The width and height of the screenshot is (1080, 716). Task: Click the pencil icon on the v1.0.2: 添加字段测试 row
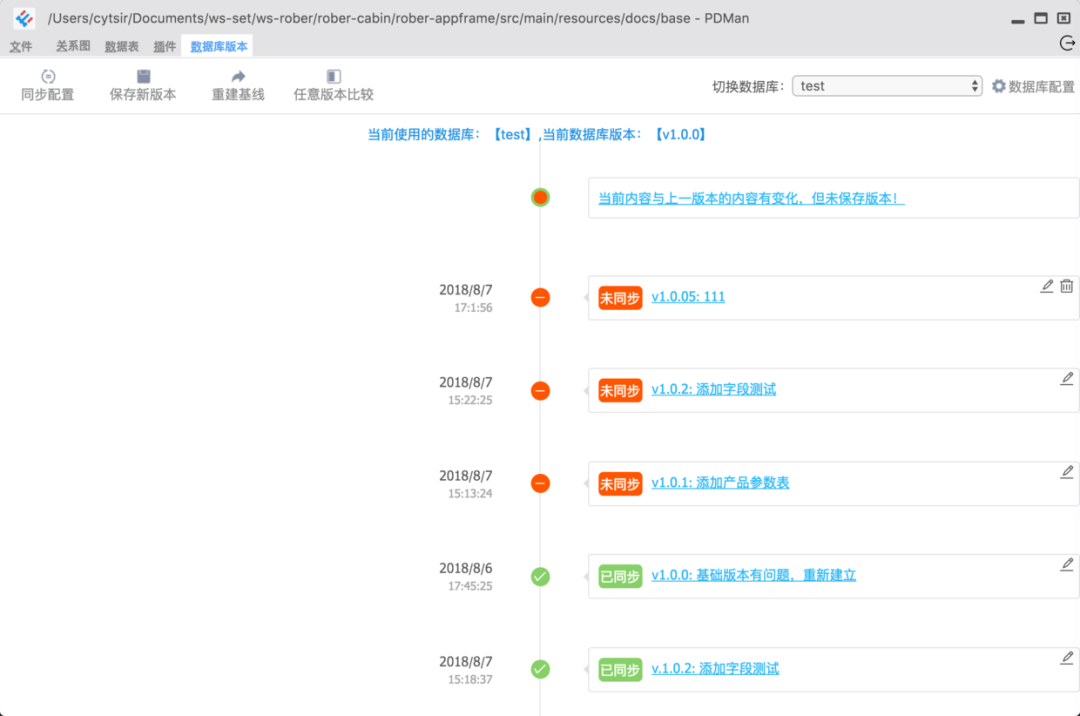coord(1066,379)
